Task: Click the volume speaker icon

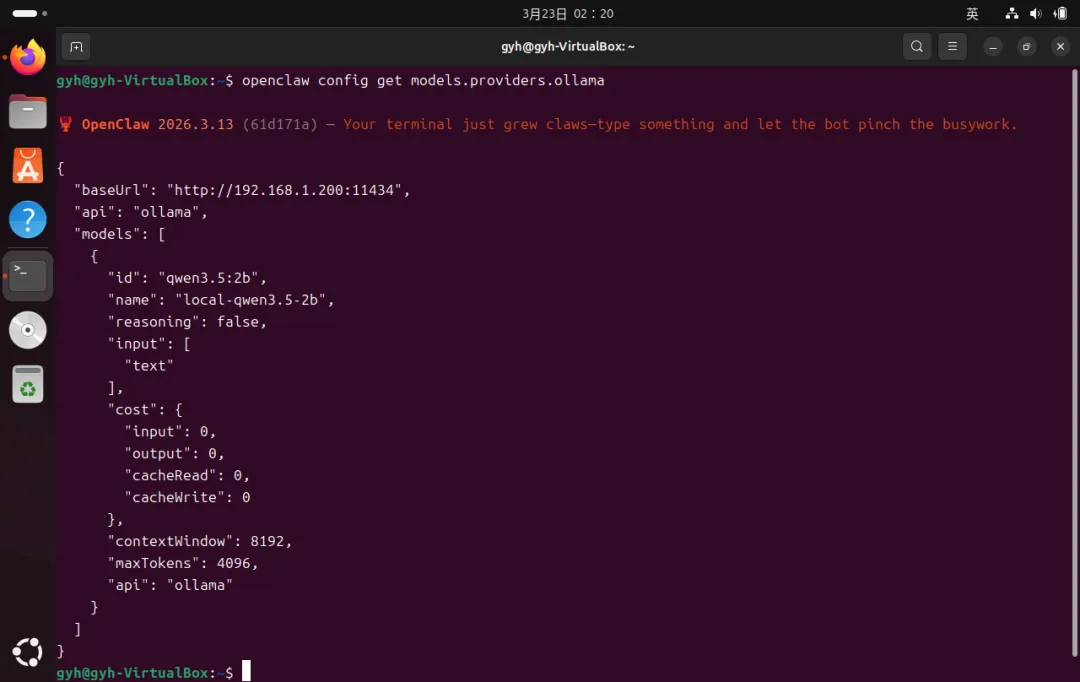Action: pyautogui.click(x=1035, y=14)
